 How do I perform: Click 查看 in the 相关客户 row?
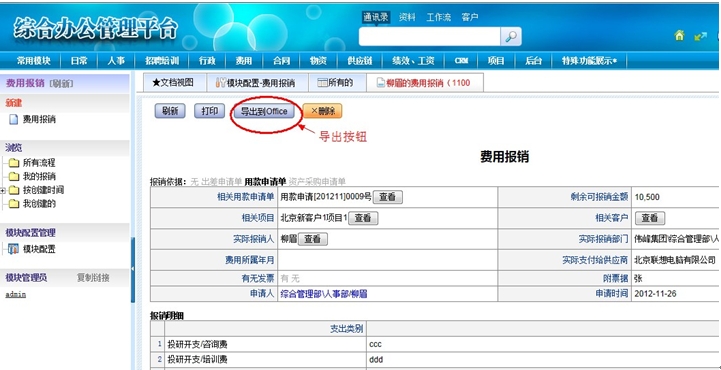(650, 218)
